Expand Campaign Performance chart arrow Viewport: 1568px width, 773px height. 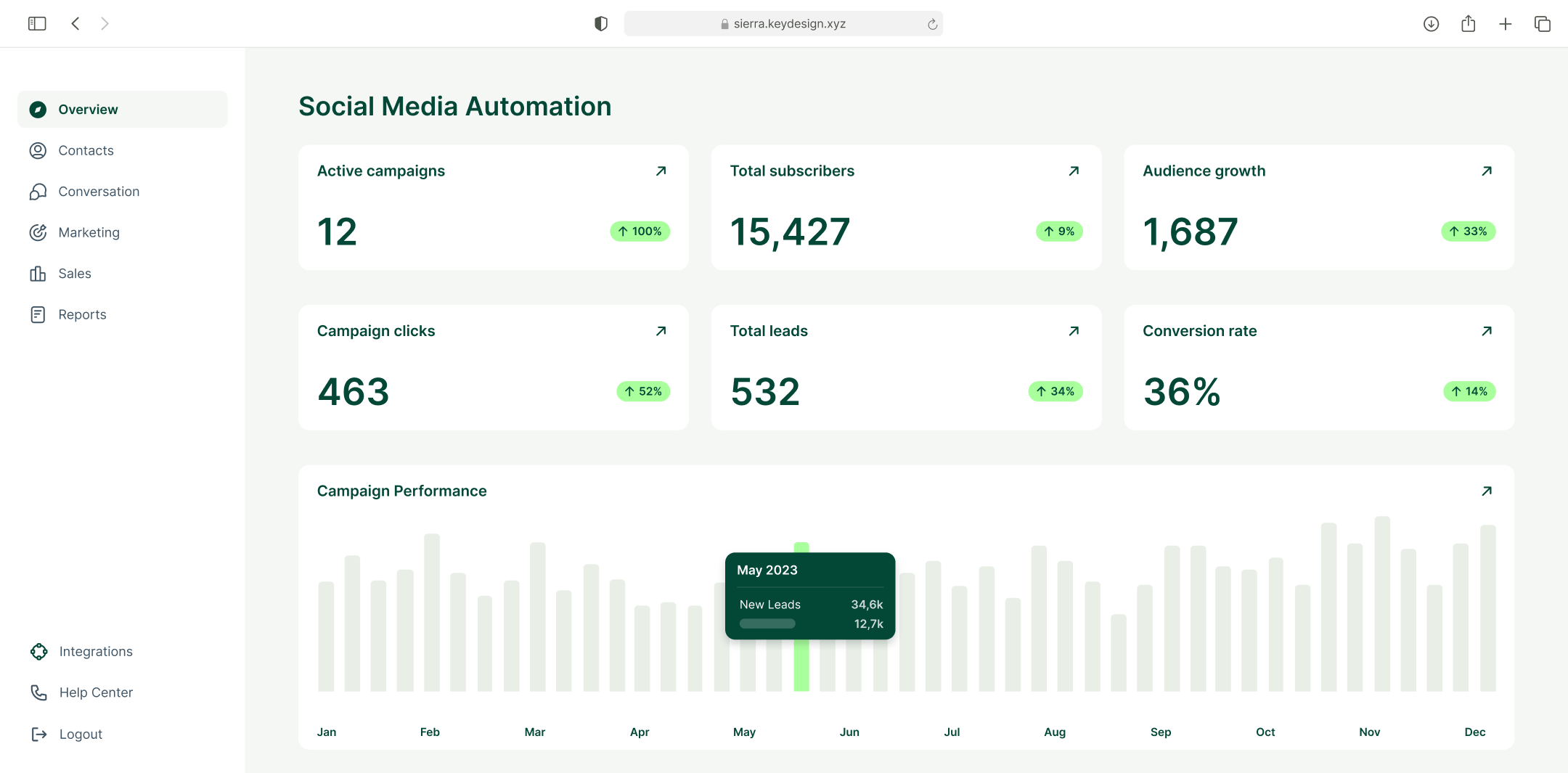pos(1486,491)
